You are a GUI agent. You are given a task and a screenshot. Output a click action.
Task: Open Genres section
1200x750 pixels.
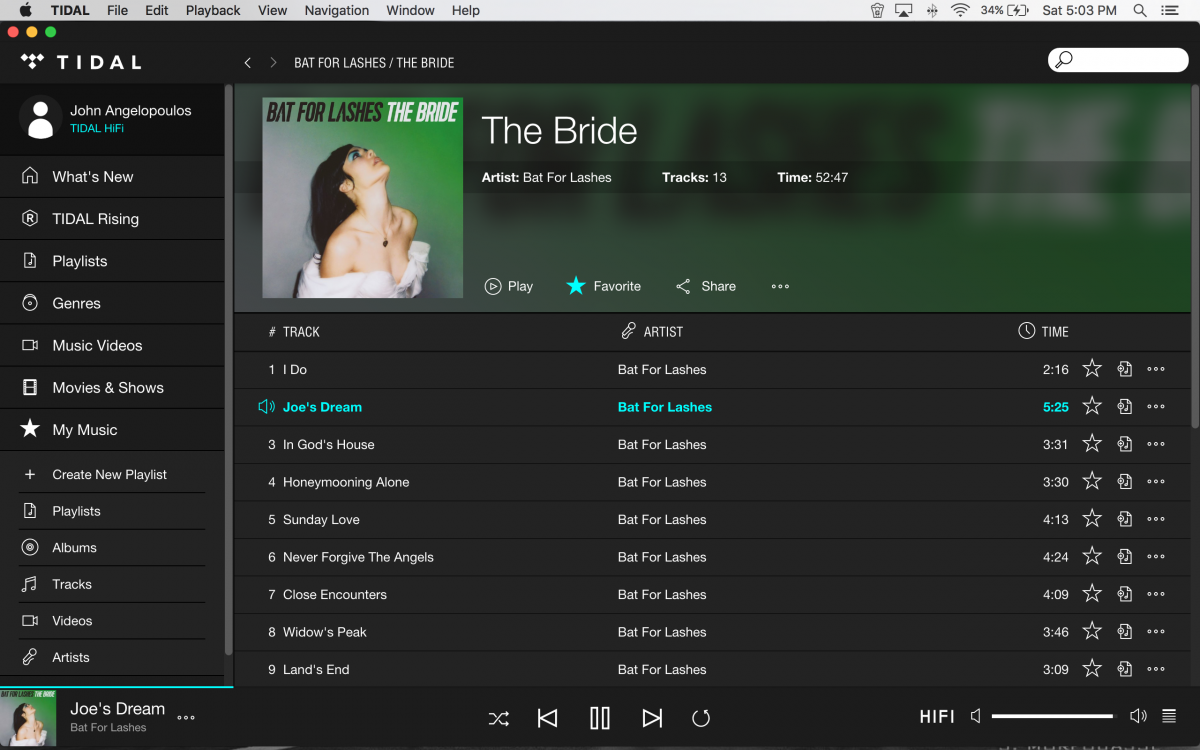[x=112, y=303]
